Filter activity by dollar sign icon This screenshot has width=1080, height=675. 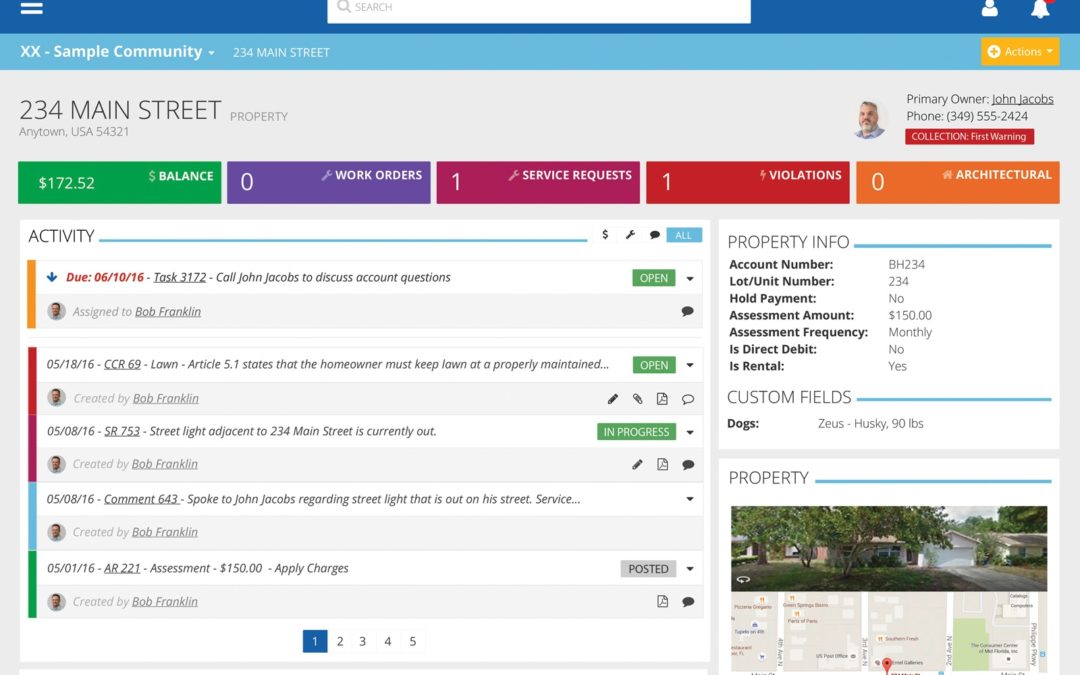point(605,235)
